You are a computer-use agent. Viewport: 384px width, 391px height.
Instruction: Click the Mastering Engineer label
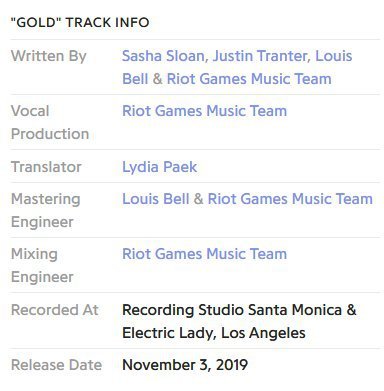pos(45,210)
